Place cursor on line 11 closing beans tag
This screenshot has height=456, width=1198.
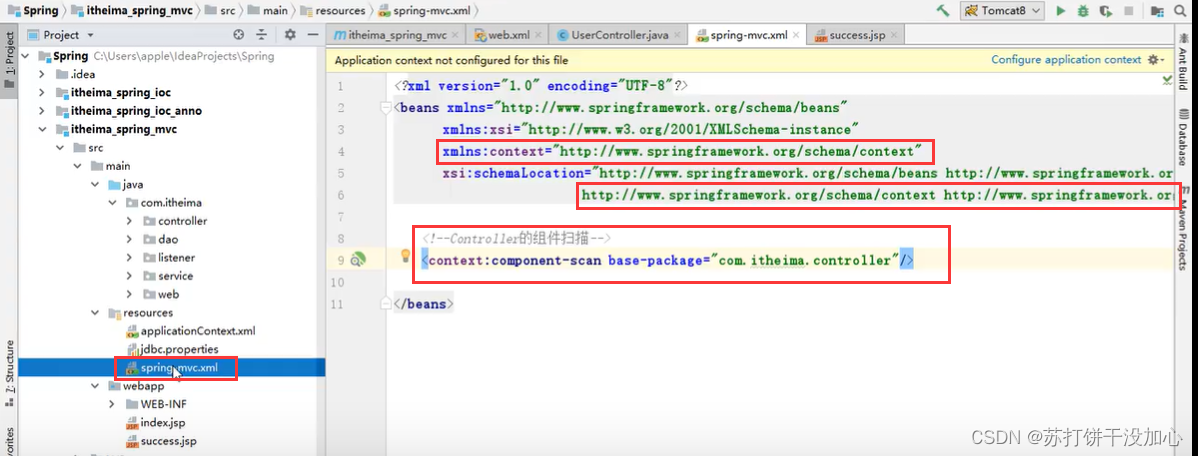coord(423,304)
